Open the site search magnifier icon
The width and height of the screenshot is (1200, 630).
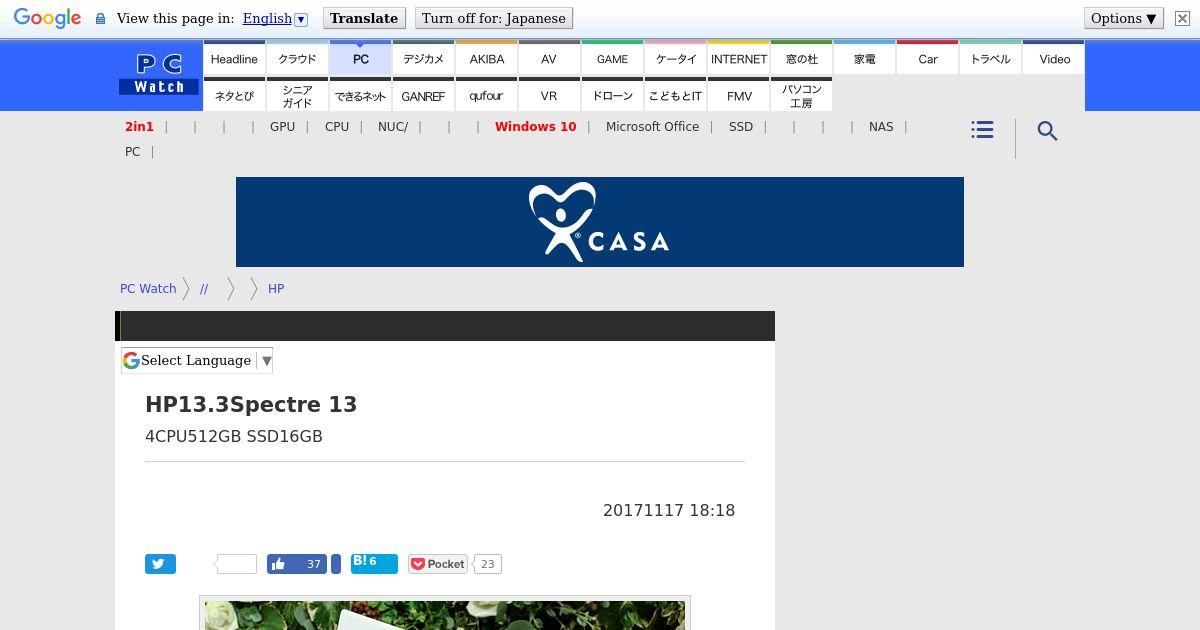click(x=1047, y=131)
